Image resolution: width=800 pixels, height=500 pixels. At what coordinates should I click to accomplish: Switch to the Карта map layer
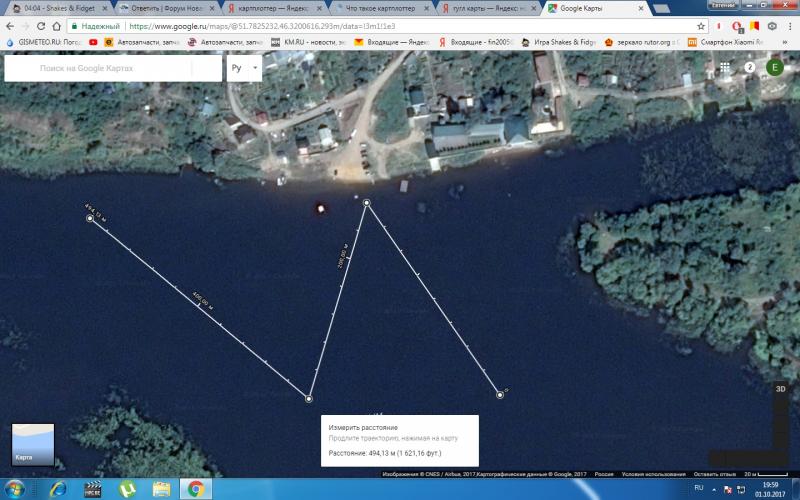(32, 445)
